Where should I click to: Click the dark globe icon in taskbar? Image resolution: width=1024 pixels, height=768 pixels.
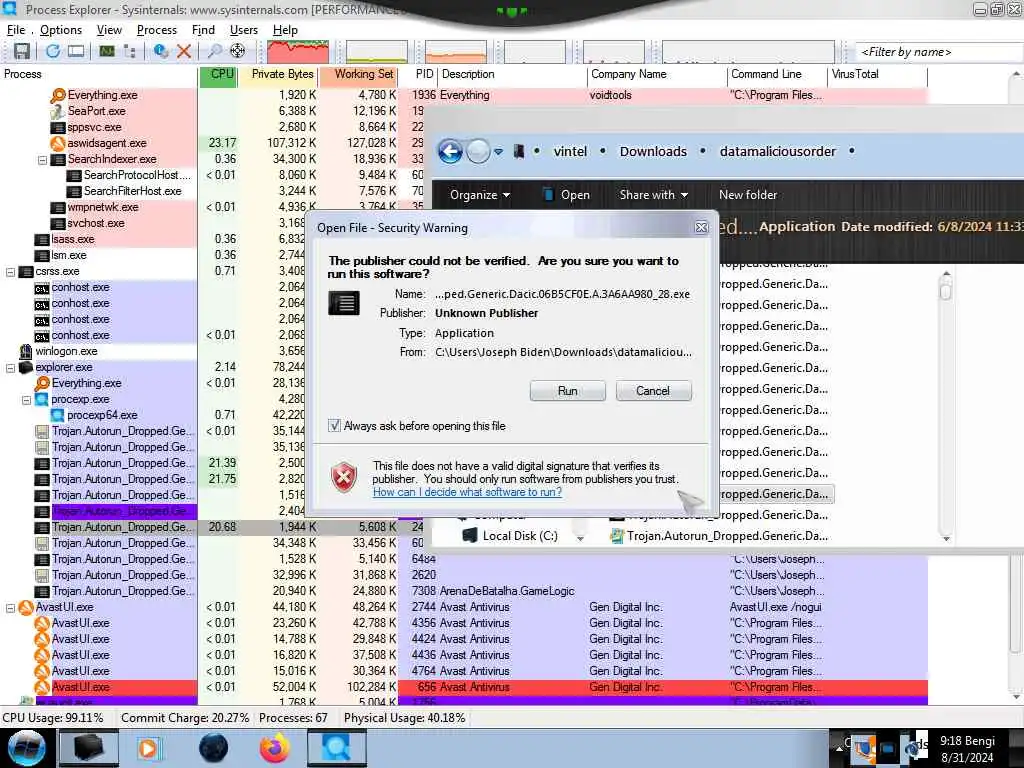[213, 748]
